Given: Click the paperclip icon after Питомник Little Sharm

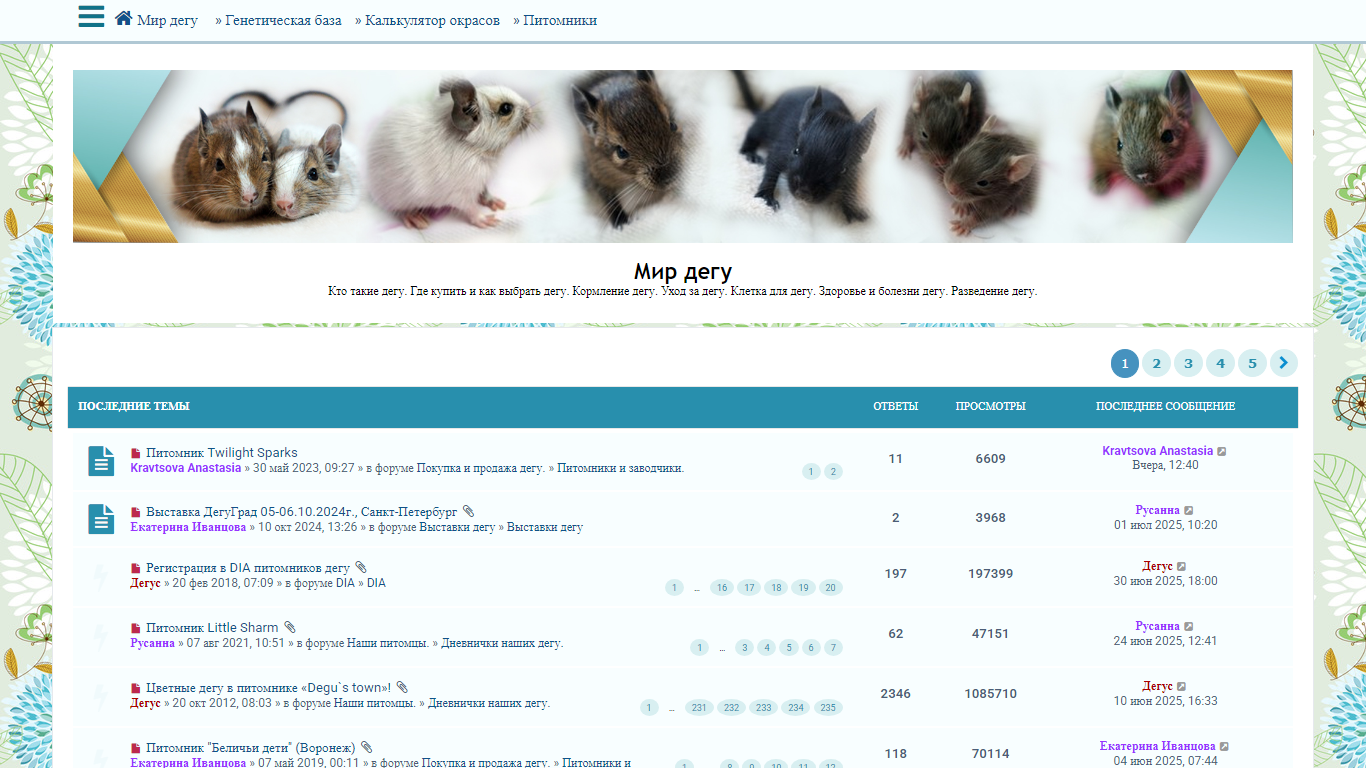Looking at the screenshot, I should (290, 628).
